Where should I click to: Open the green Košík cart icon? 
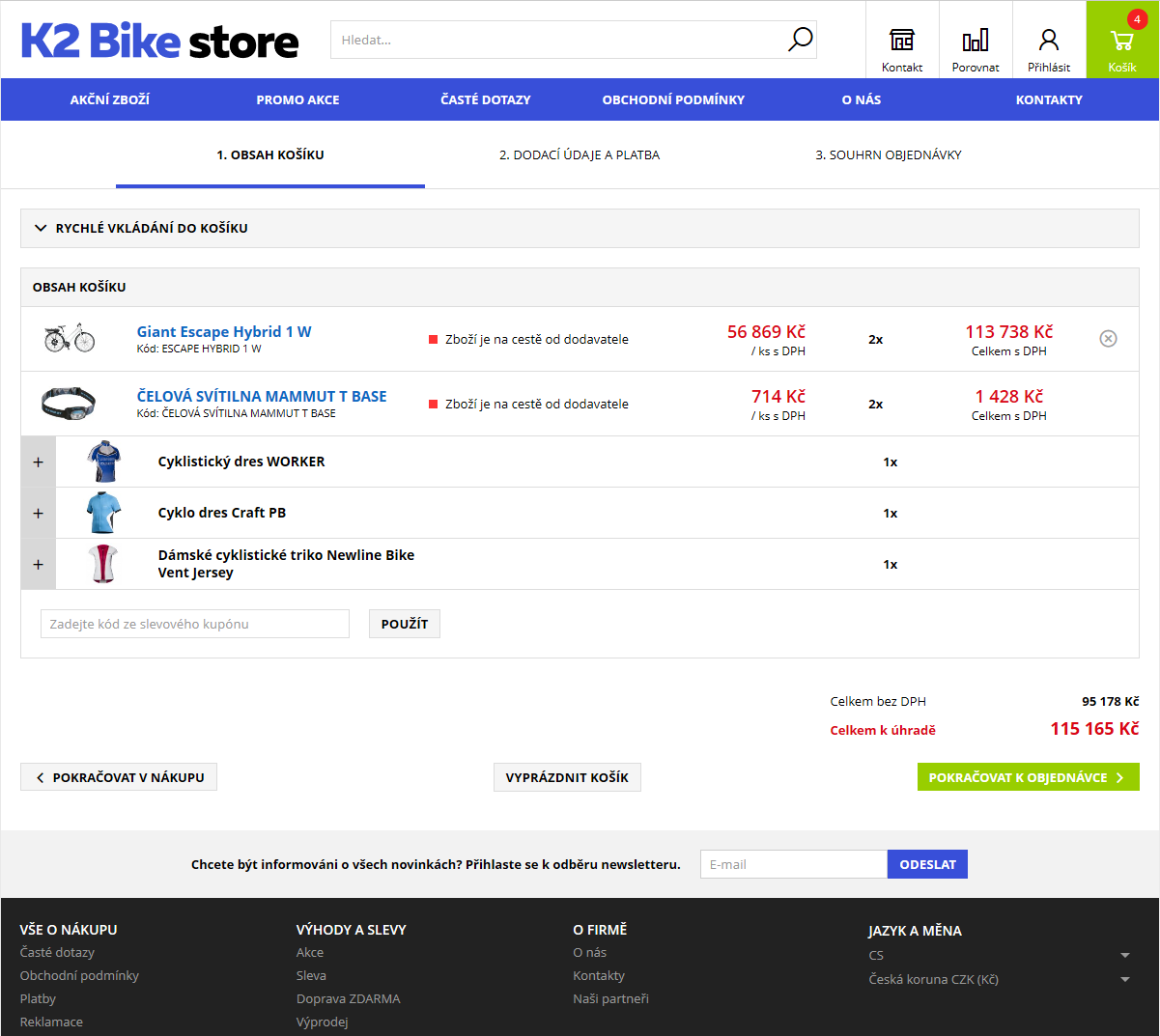1122,42
